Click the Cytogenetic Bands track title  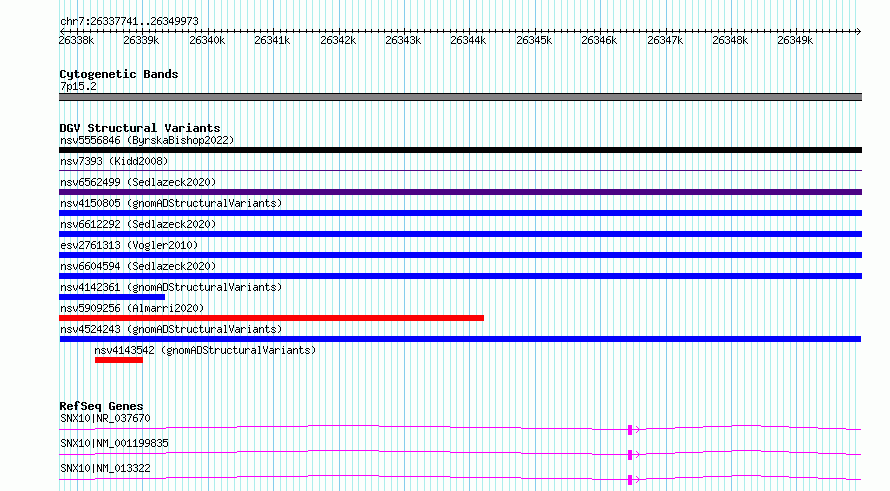coord(119,74)
